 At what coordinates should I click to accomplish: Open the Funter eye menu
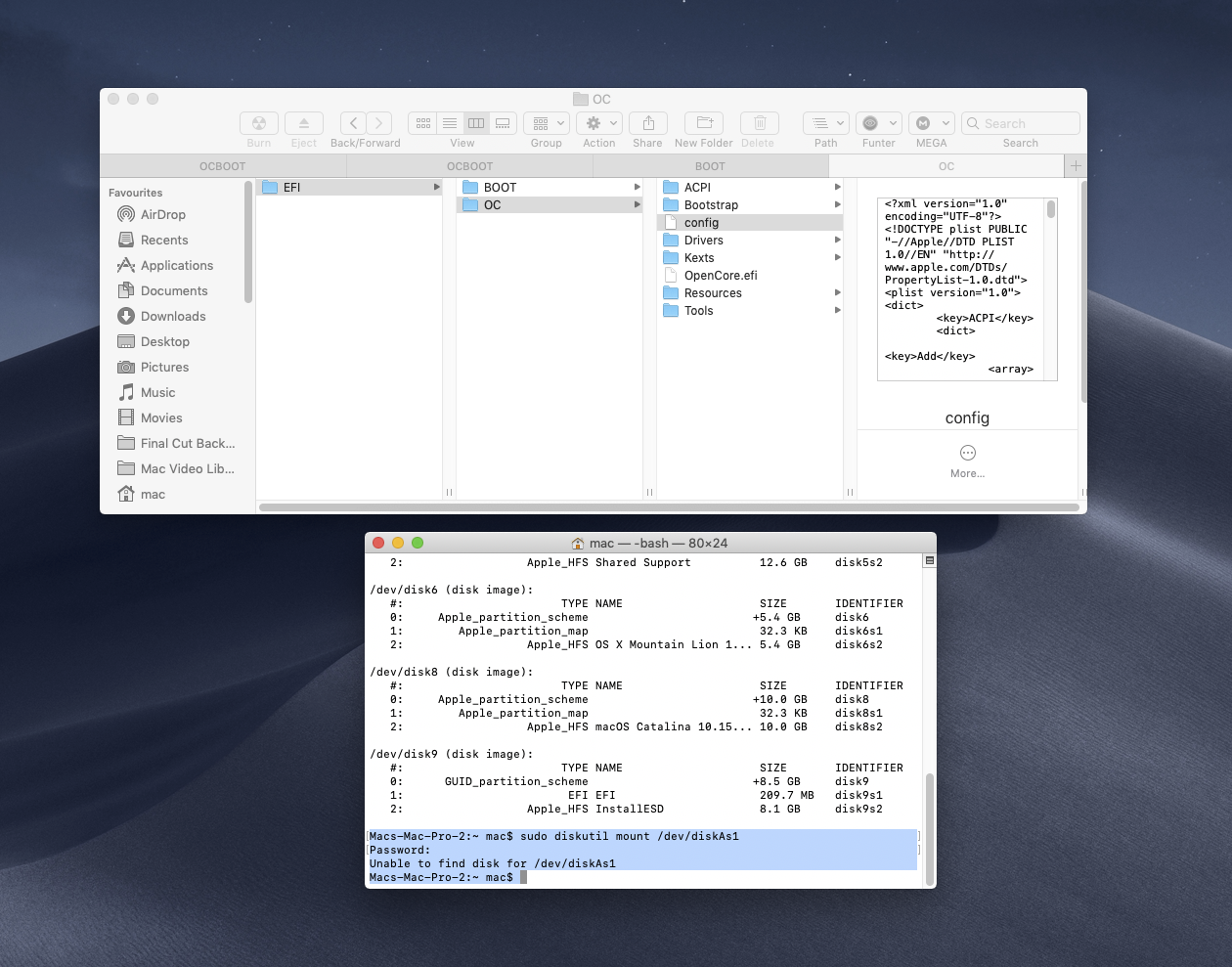pyautogui.click(x=878, y=123)
